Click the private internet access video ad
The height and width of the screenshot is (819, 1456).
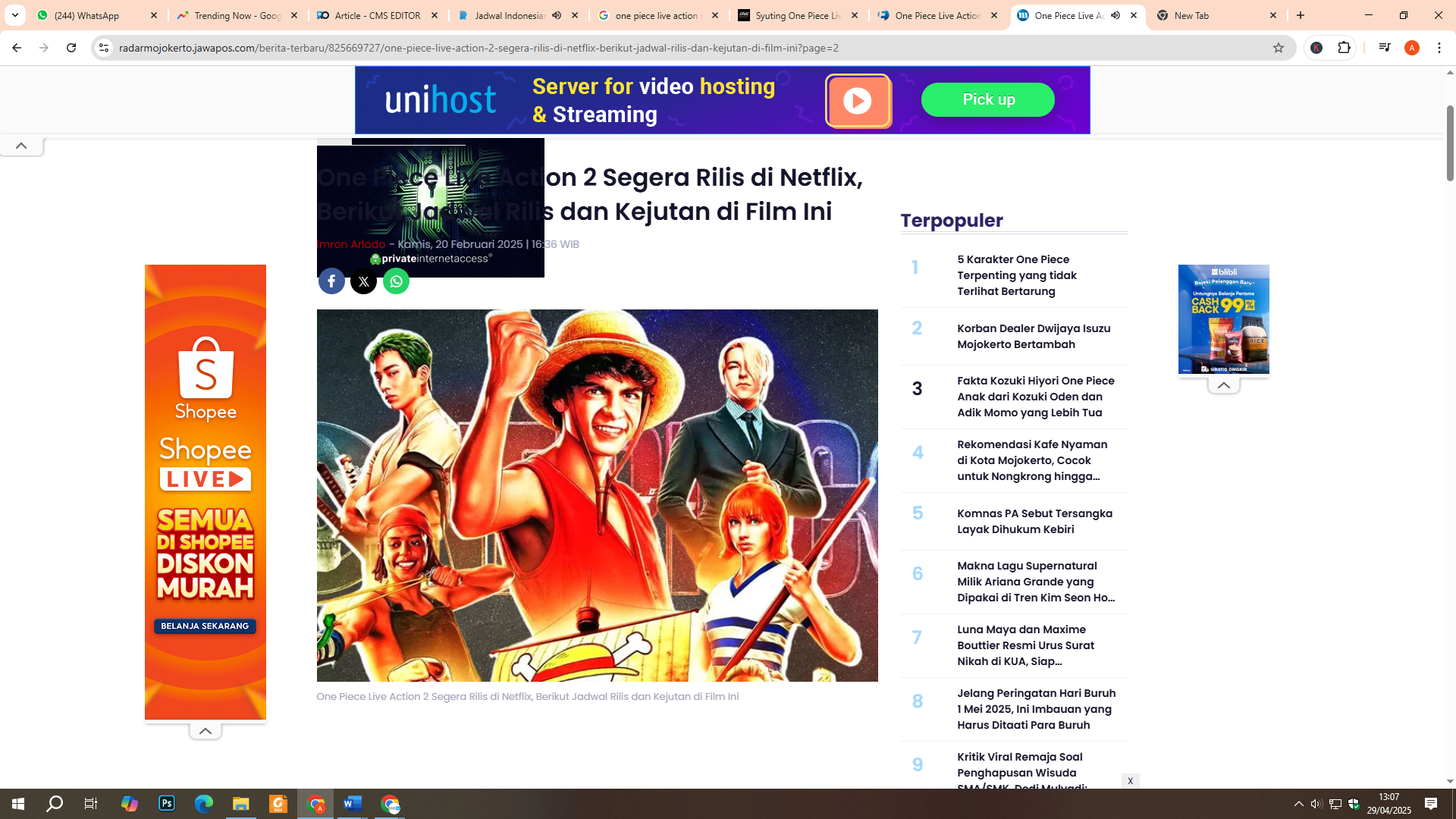pyautogui.click(x=430, y=208)
